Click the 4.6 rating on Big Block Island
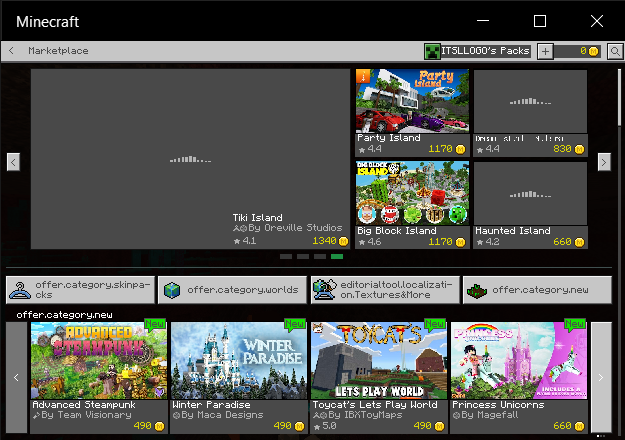The width and height of the screenshot is (625, 440). coord(369,242)
